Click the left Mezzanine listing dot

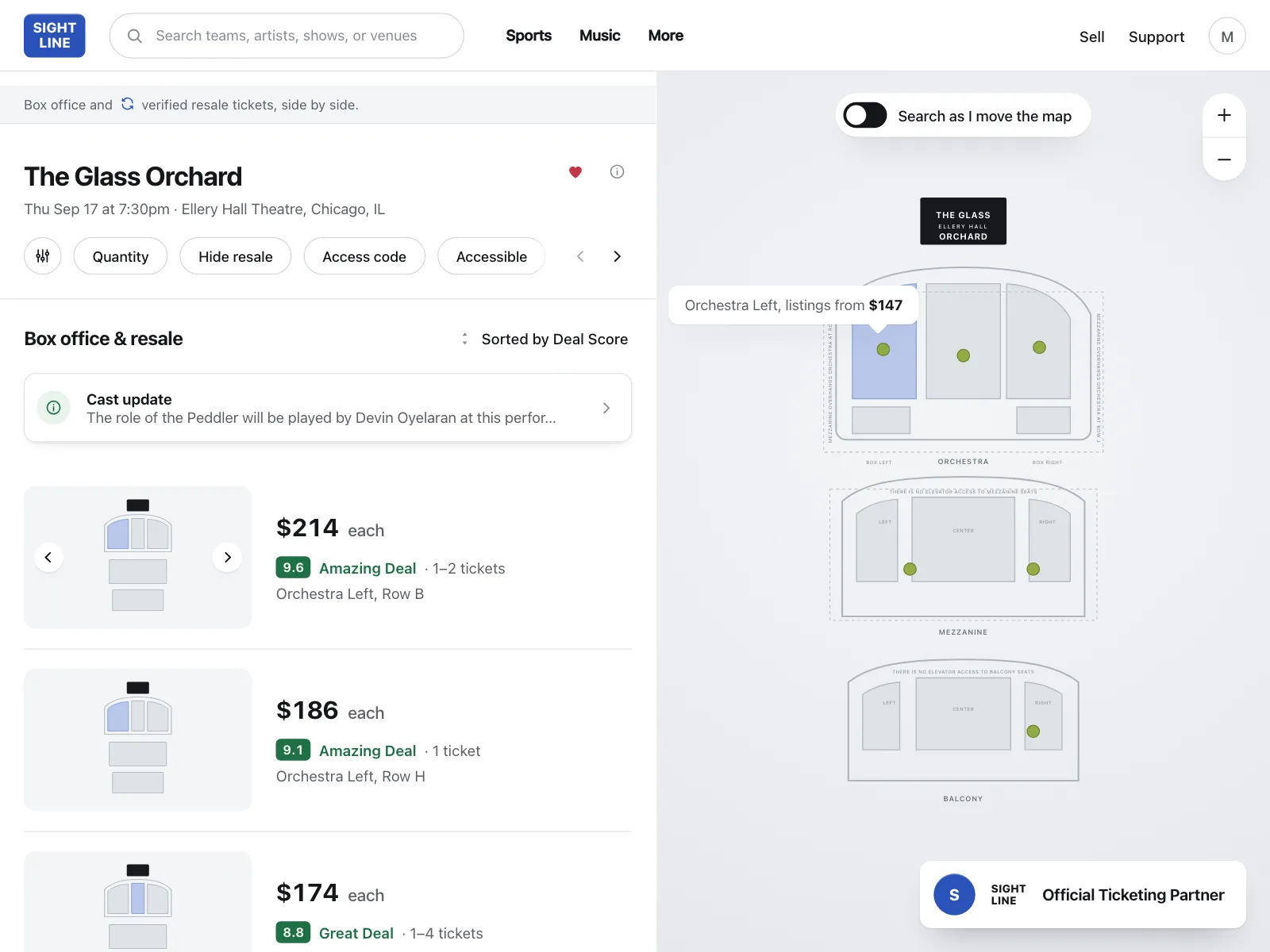[910, 569]
